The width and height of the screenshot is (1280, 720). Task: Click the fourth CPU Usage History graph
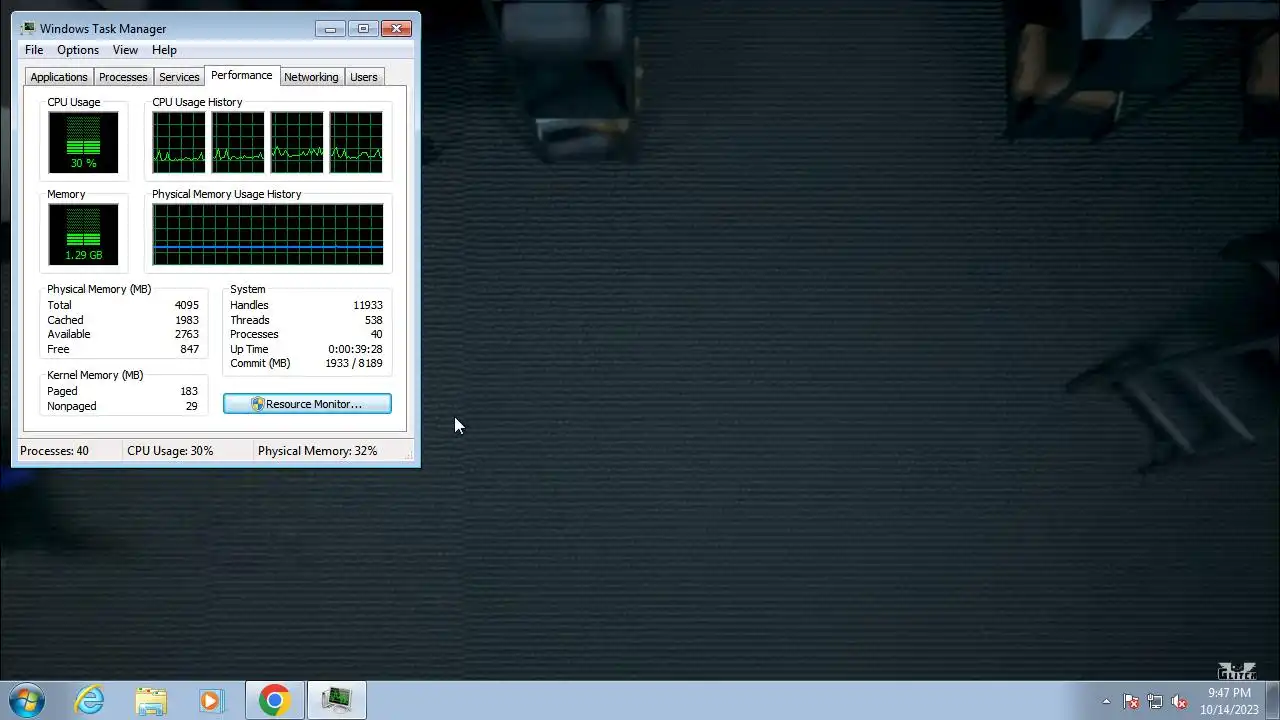click(356, 142)
